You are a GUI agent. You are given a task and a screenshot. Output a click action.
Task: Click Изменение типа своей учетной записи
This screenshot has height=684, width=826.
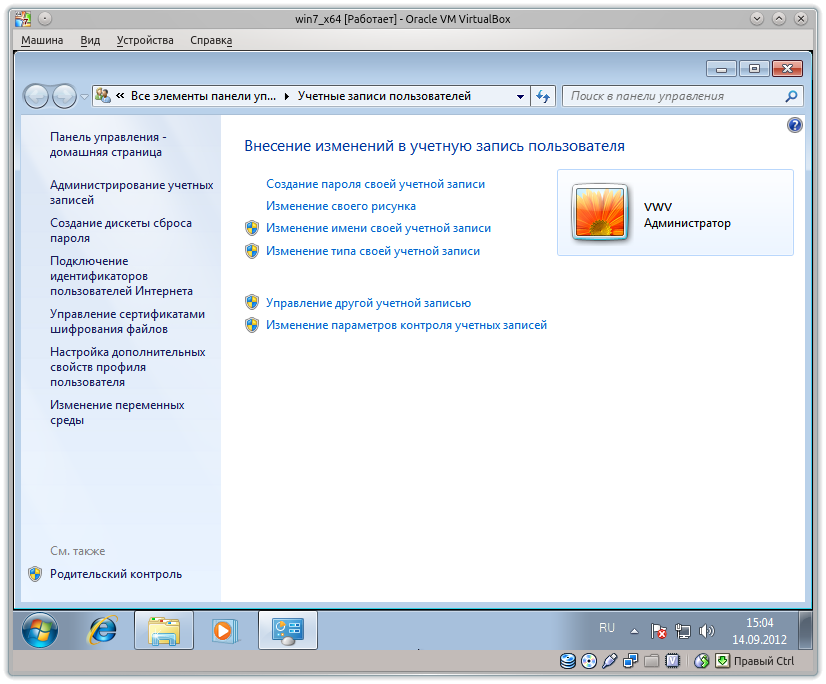(372, 251)
